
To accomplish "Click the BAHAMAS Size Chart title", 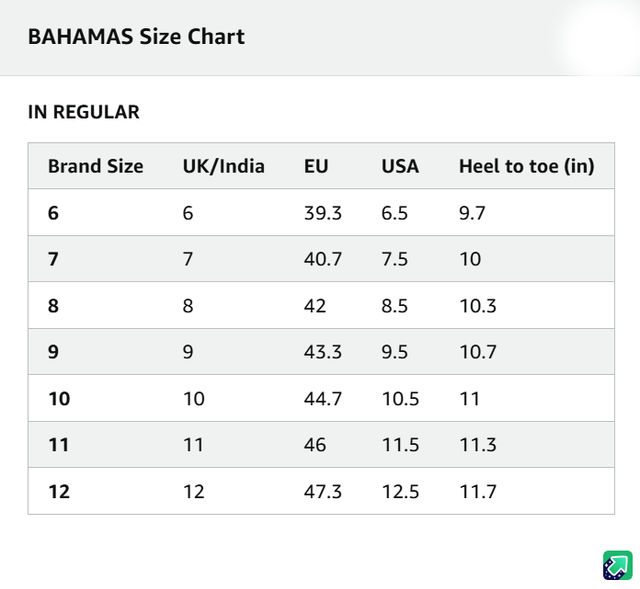I will (x=136, y=36).
